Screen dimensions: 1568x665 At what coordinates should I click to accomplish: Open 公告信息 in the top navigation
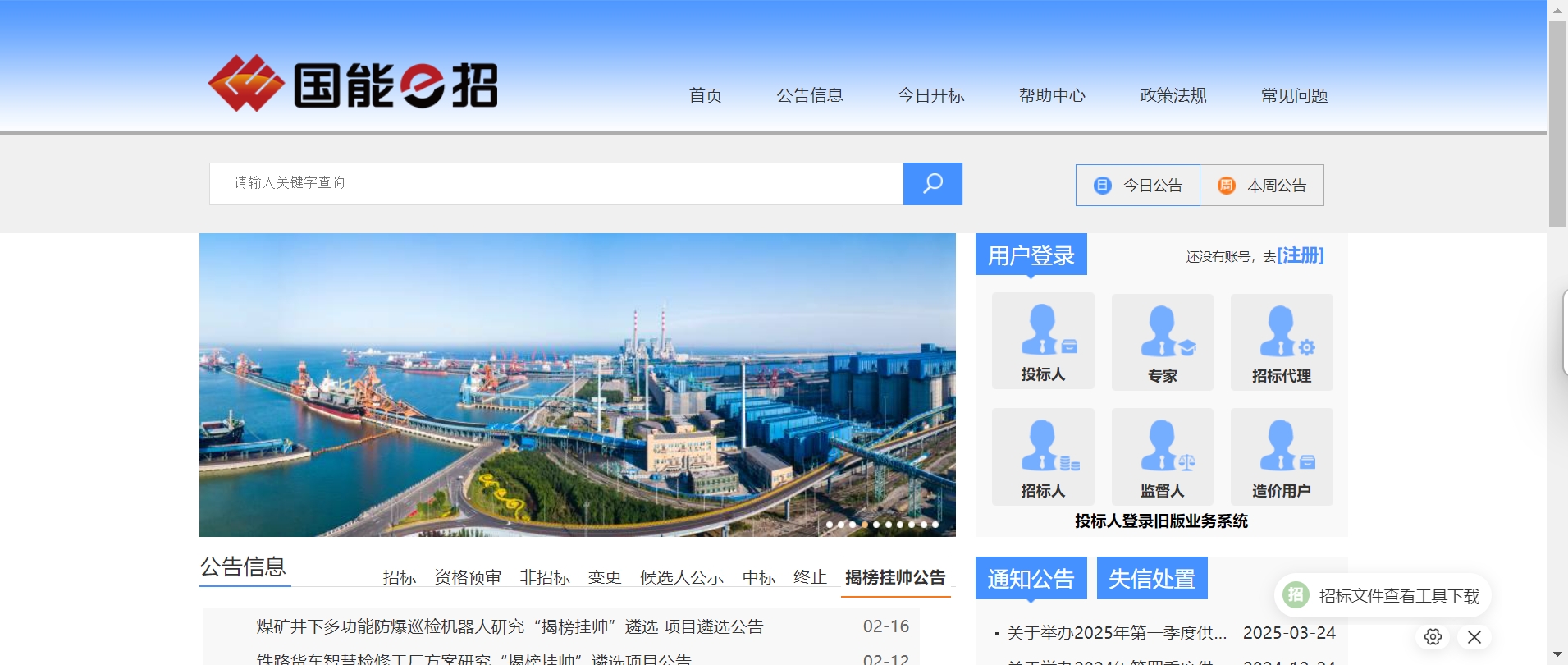[810, 95]
